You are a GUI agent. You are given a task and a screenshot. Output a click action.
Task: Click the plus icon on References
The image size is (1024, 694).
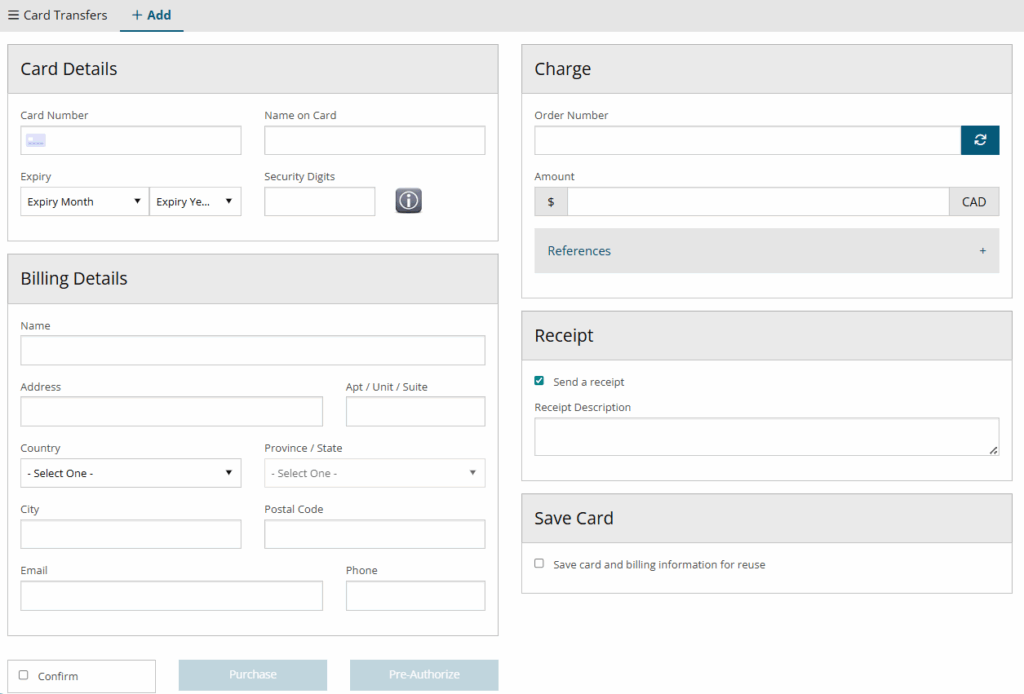coord(982,251)
